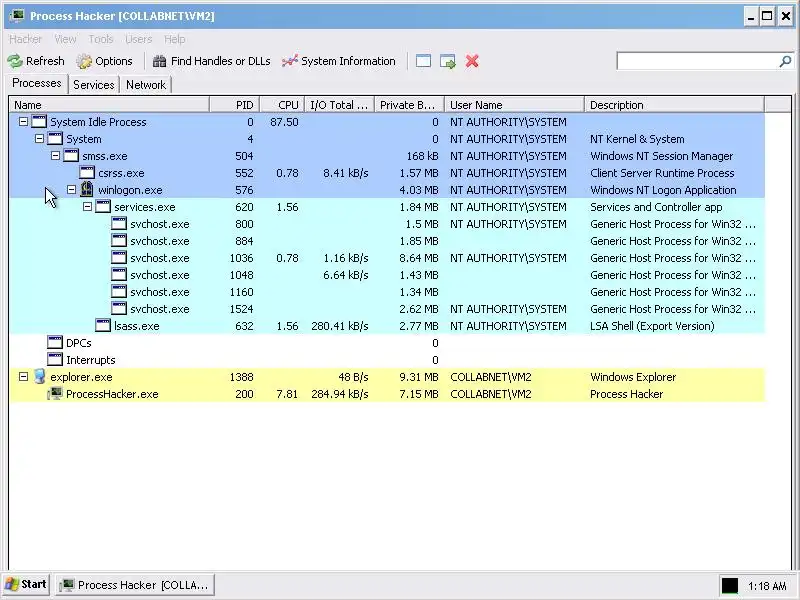The image size is (800, 600).
Task: Sort by the Private Bytes column header
Action: [x=410, y=105]
